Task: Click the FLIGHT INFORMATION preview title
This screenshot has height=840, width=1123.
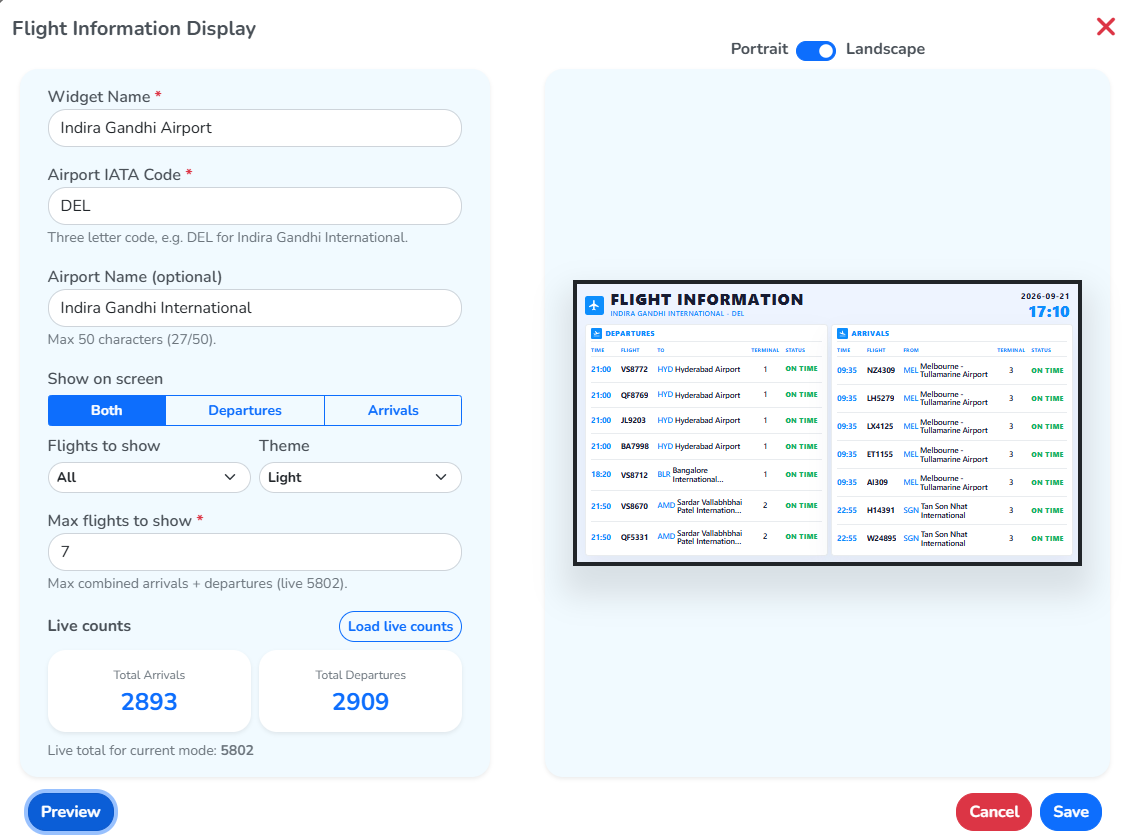Action: (x=707, y=299)
